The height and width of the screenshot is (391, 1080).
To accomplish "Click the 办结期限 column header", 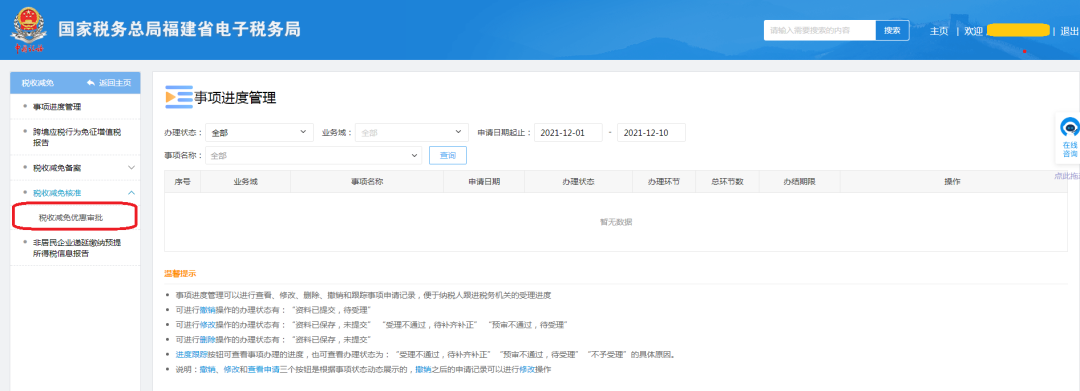I will coord(799,182).
